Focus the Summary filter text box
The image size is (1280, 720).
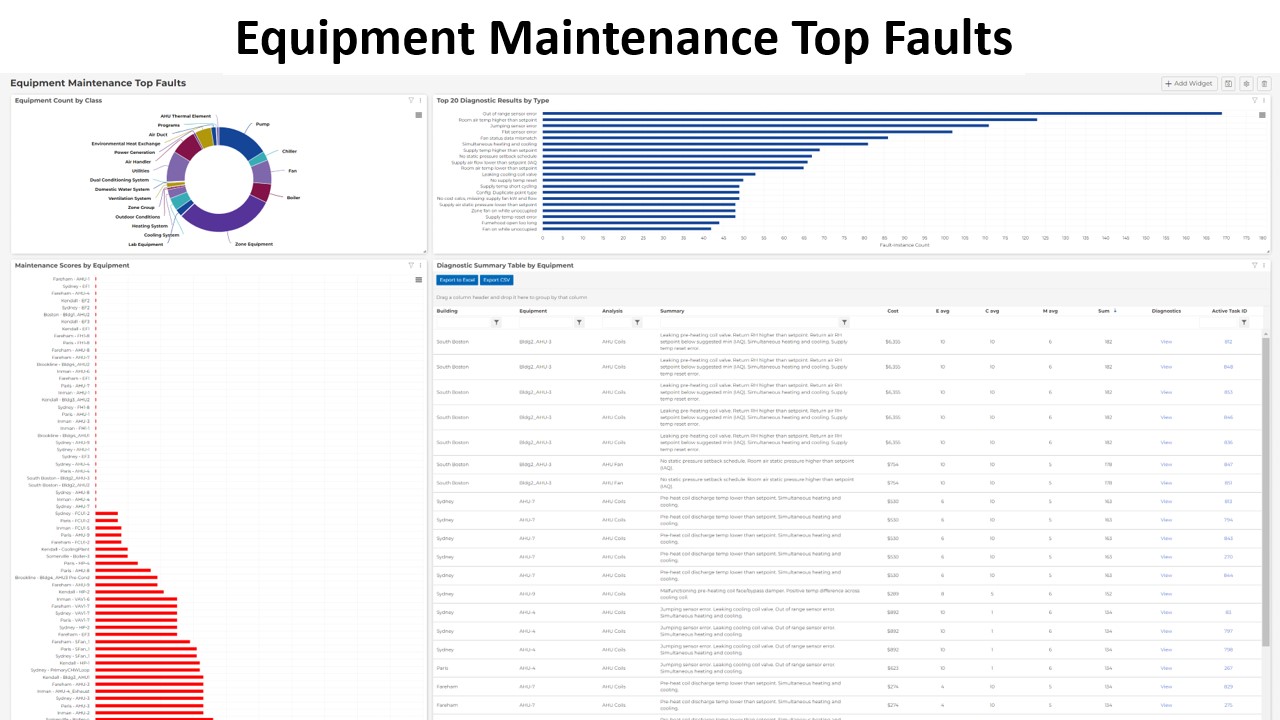pos(749,323)
